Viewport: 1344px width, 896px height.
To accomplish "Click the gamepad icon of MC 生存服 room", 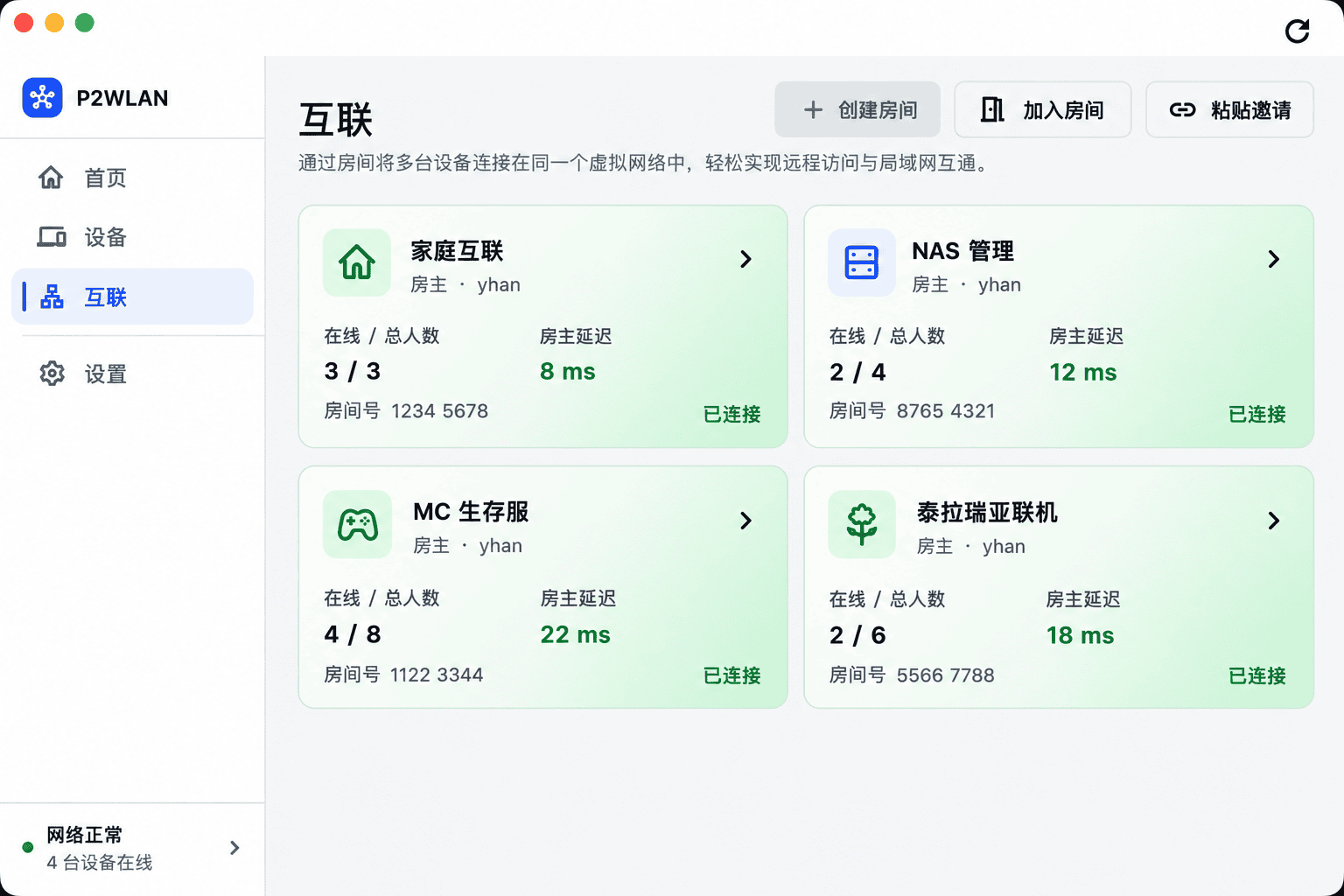I will [x=357, y=524].
